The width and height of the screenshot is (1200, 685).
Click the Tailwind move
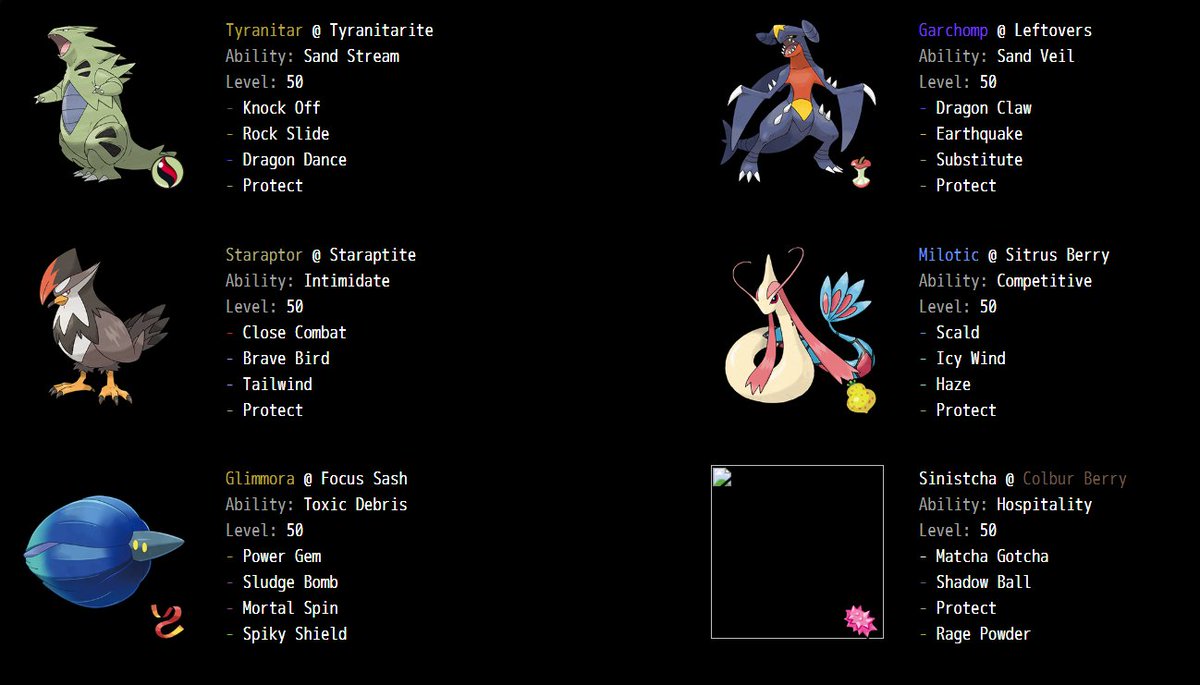click(277, 385)
